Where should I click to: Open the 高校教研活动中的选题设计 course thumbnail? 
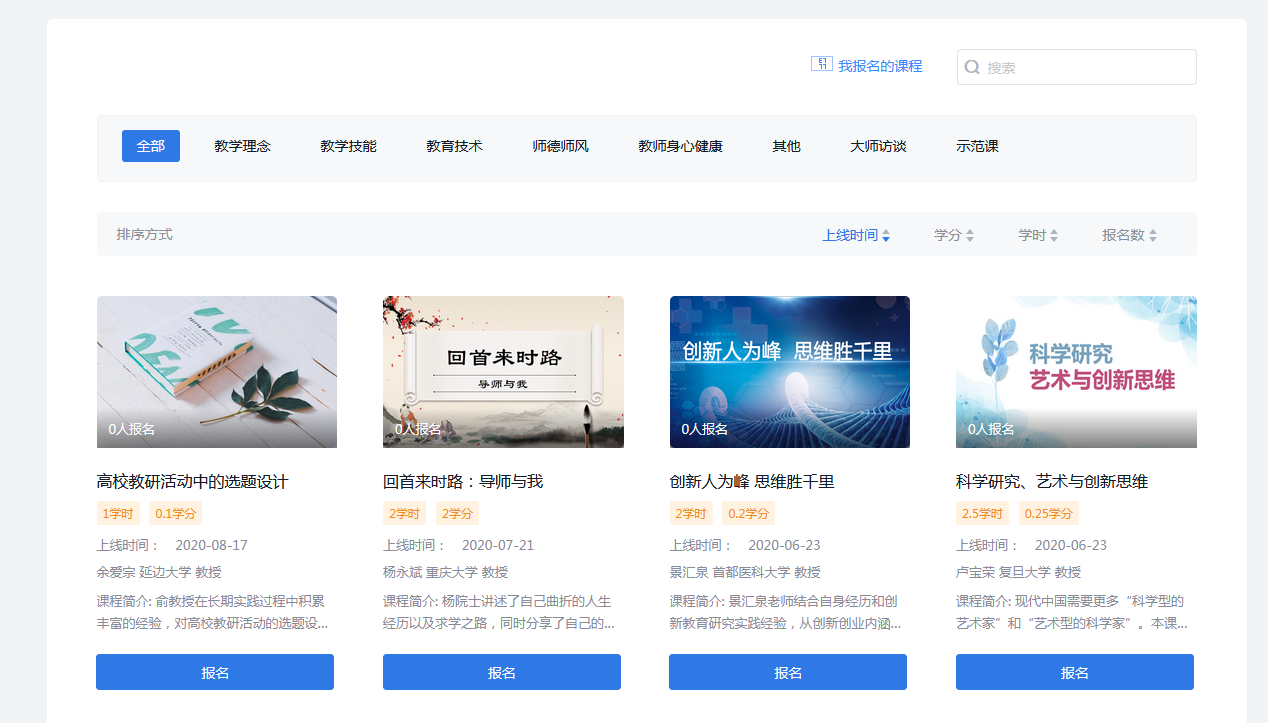[x=217, y=372]
